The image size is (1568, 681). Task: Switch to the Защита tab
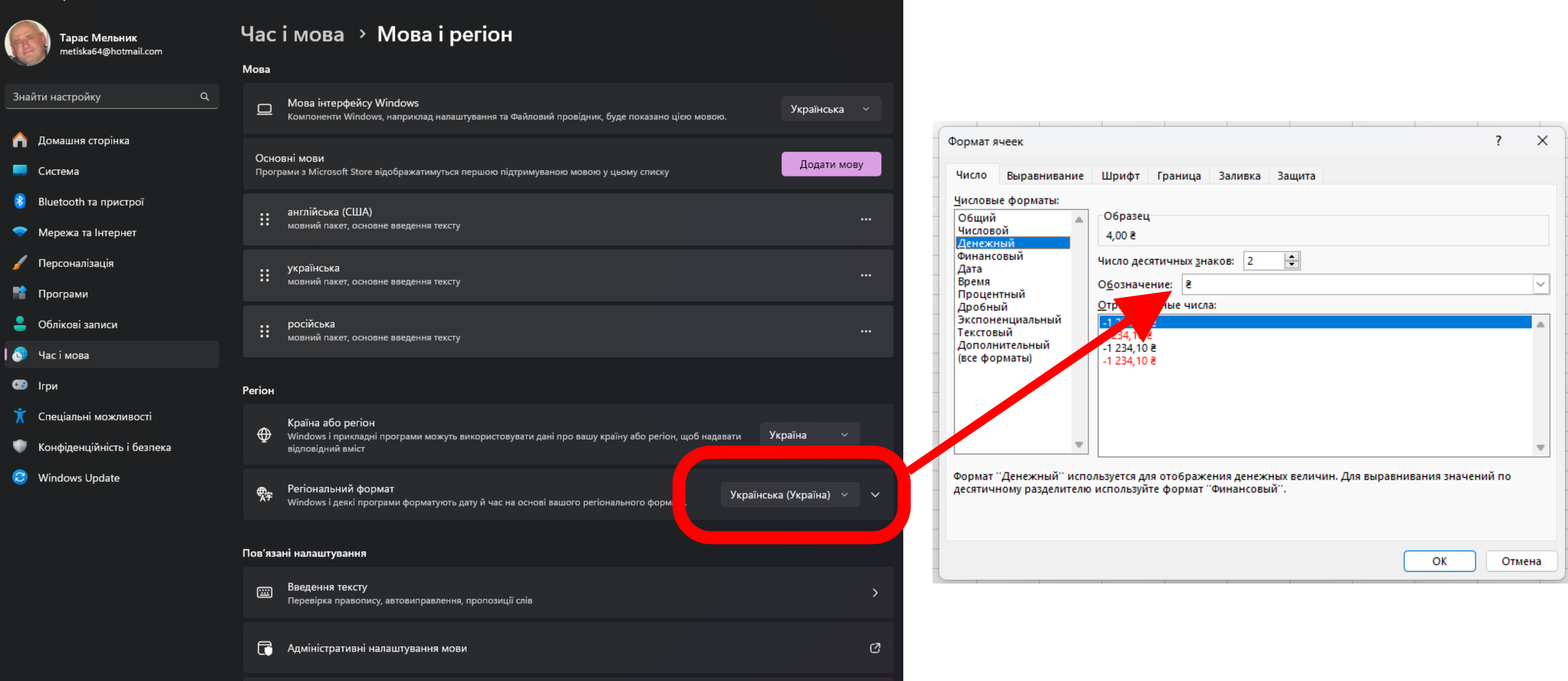pyautogui.click(x=1296, y=176)
